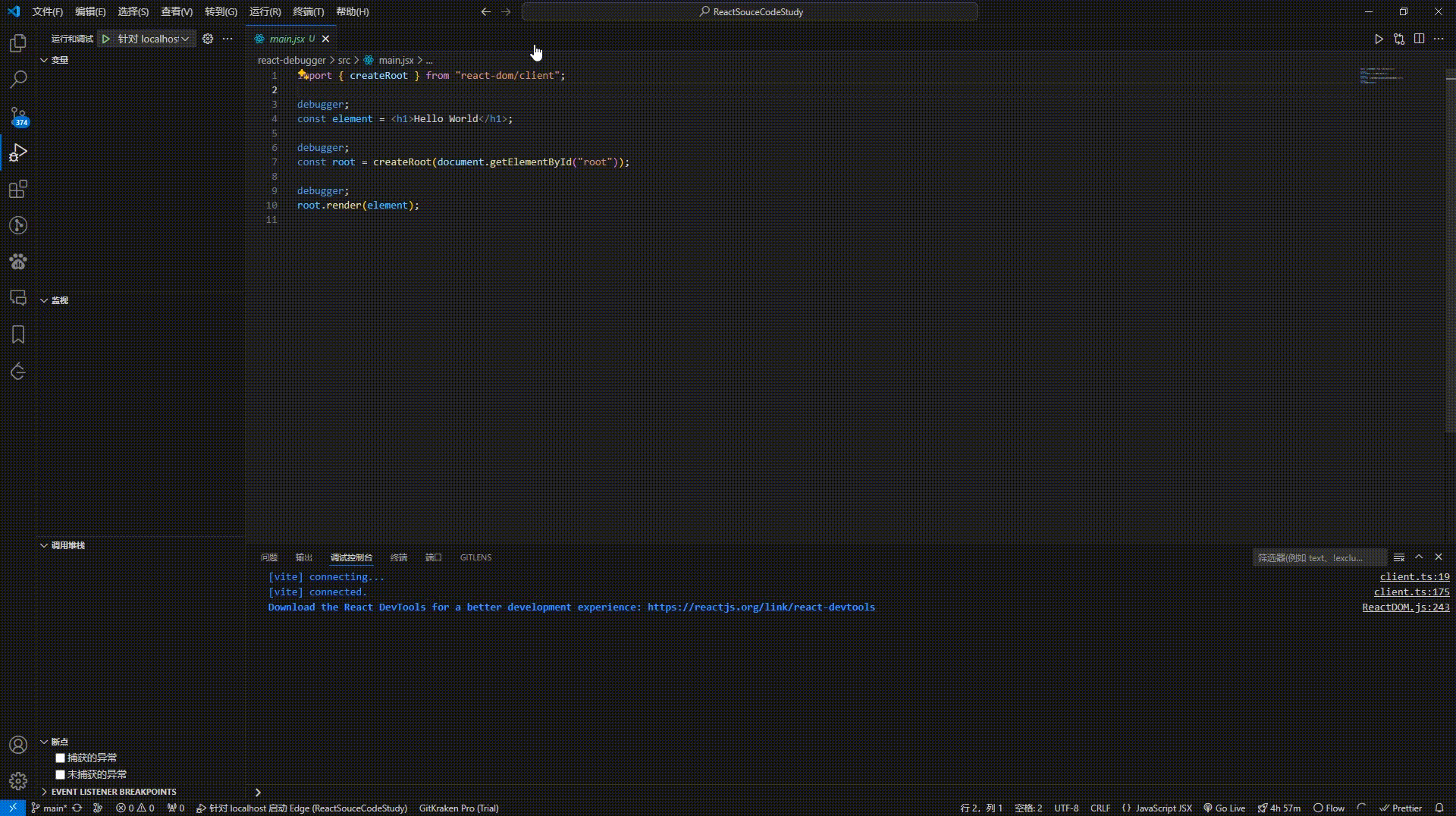
Task: Enable the 捕获的异常 breakpoint checkbox
Action: (60, 758)
